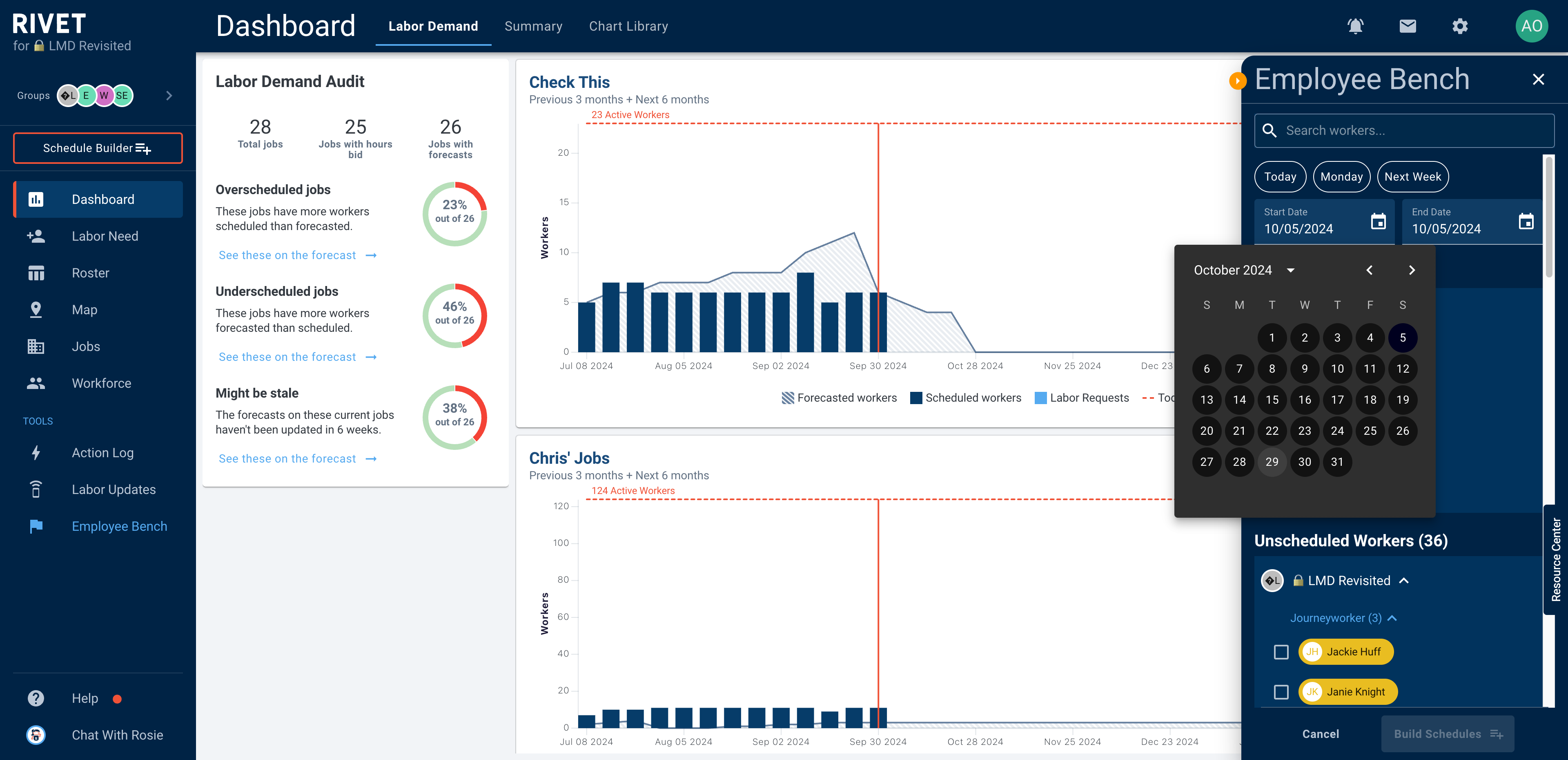
Task: Switch to the Summary tab
Action: click(533, 26)
